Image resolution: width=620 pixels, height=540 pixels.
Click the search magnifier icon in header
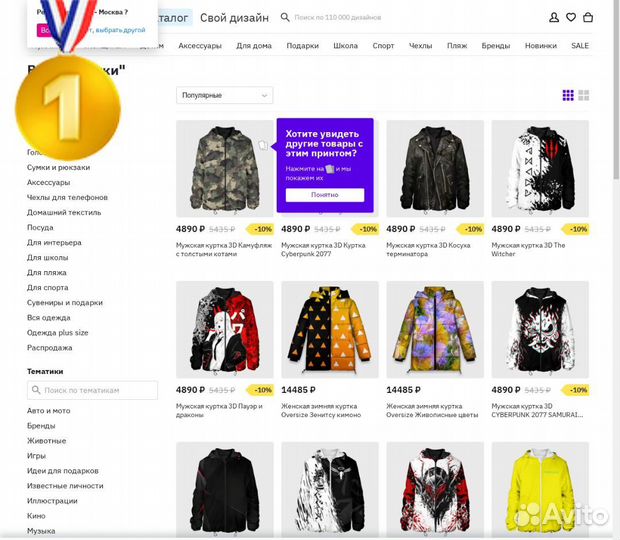pyautogui.click(x=285, y=17)
